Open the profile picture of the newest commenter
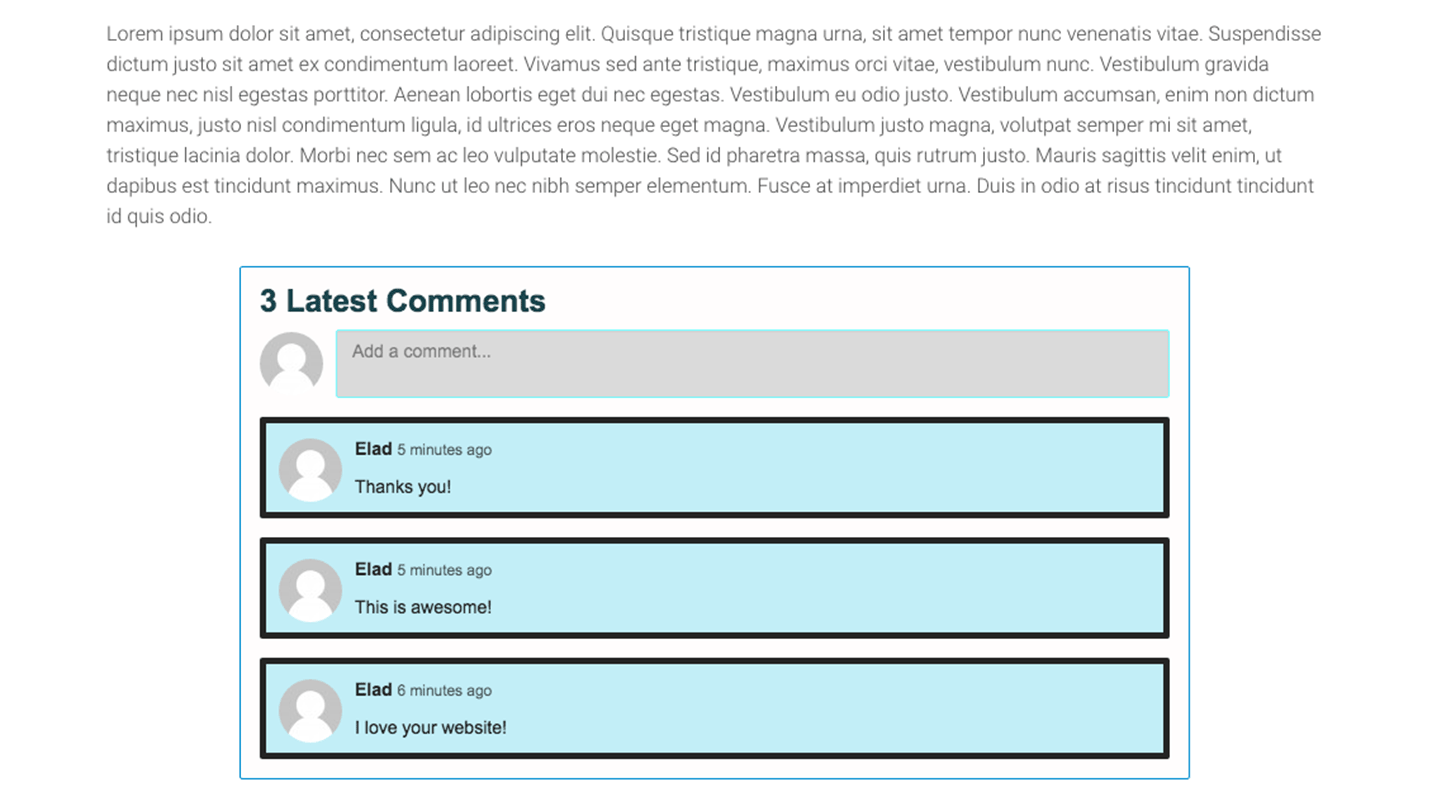The image size is (1432, 806). point(310,468)
